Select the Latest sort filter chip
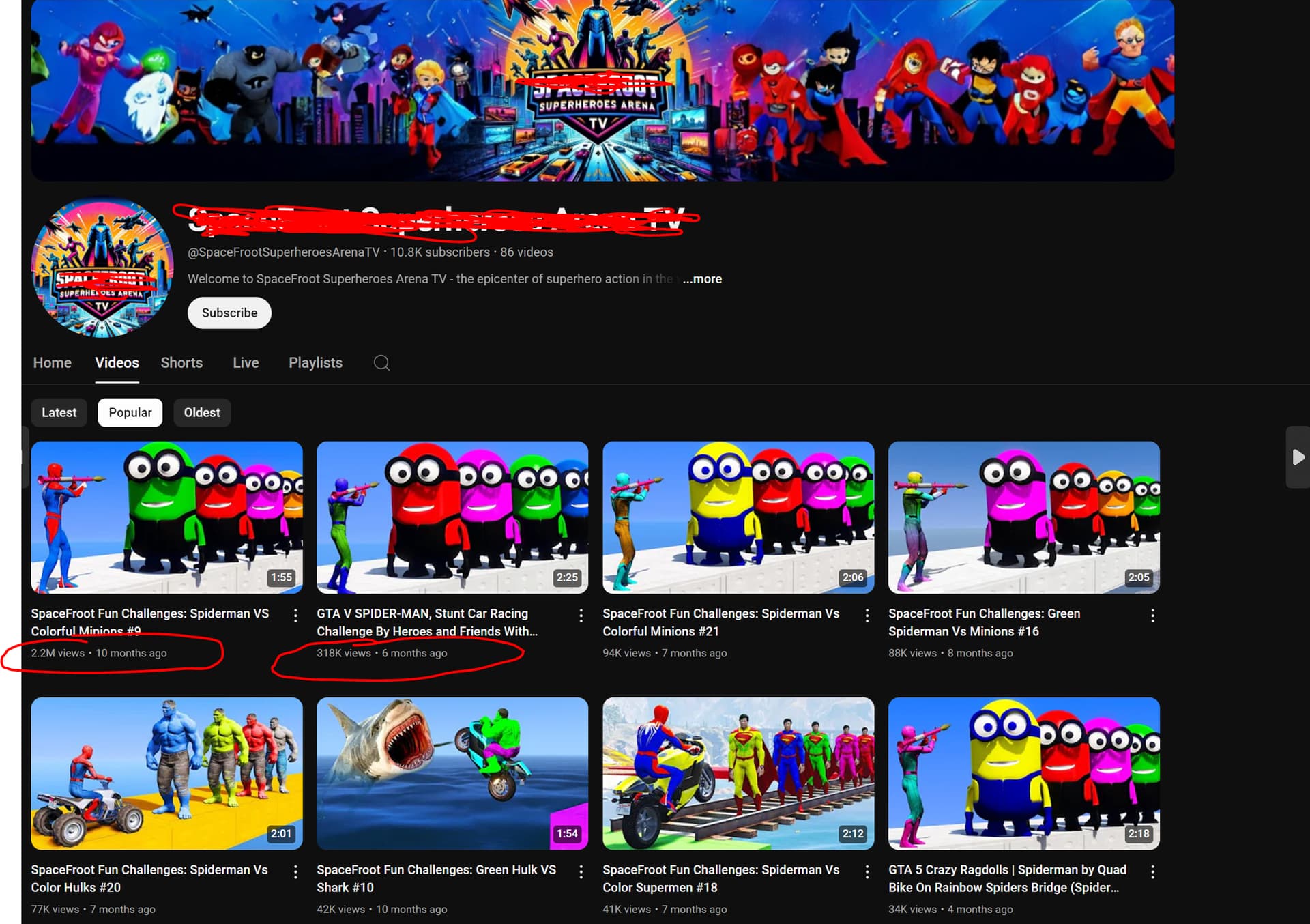Screen dimensions: 1310x924 click(59, 412)
